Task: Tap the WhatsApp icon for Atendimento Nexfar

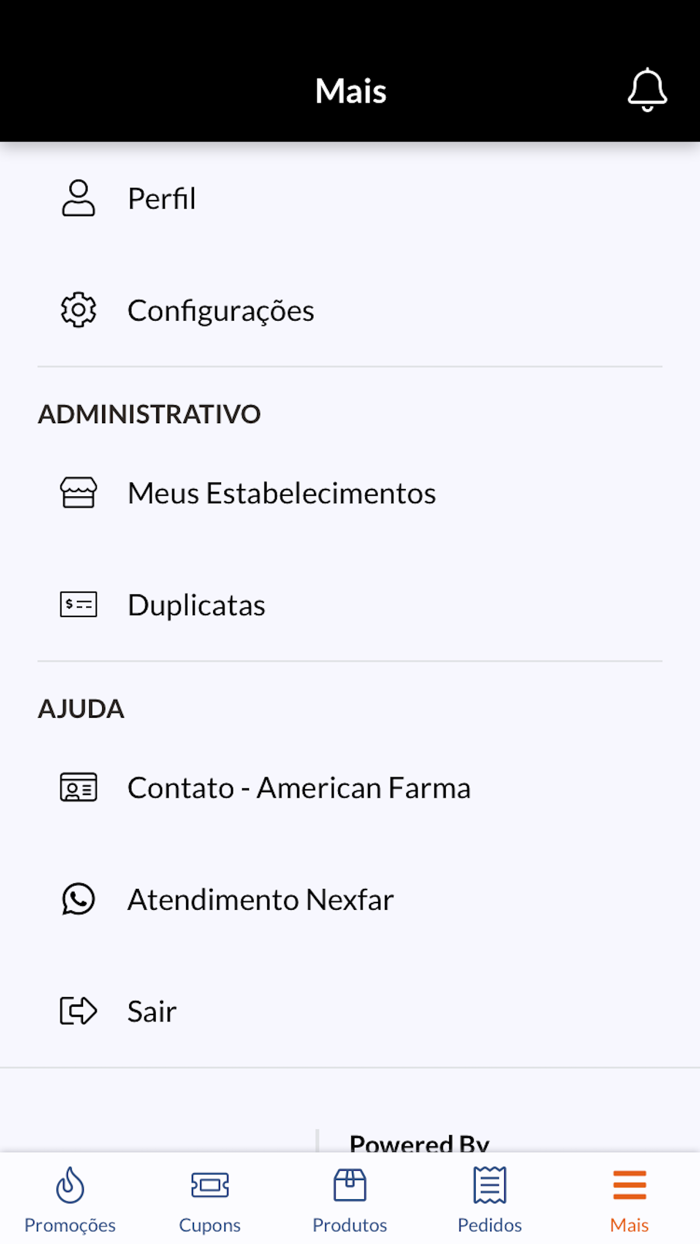Action: pyautogui.click(x=78, y=899)
